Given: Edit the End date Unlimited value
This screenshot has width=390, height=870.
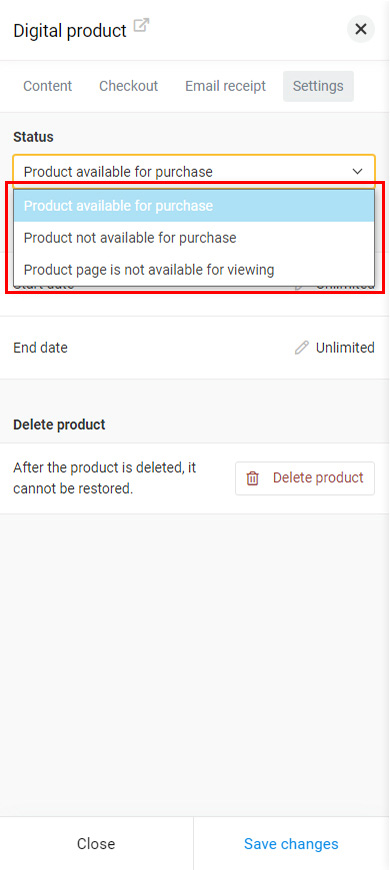Looking at the screenshot, I should coord(345,348).
